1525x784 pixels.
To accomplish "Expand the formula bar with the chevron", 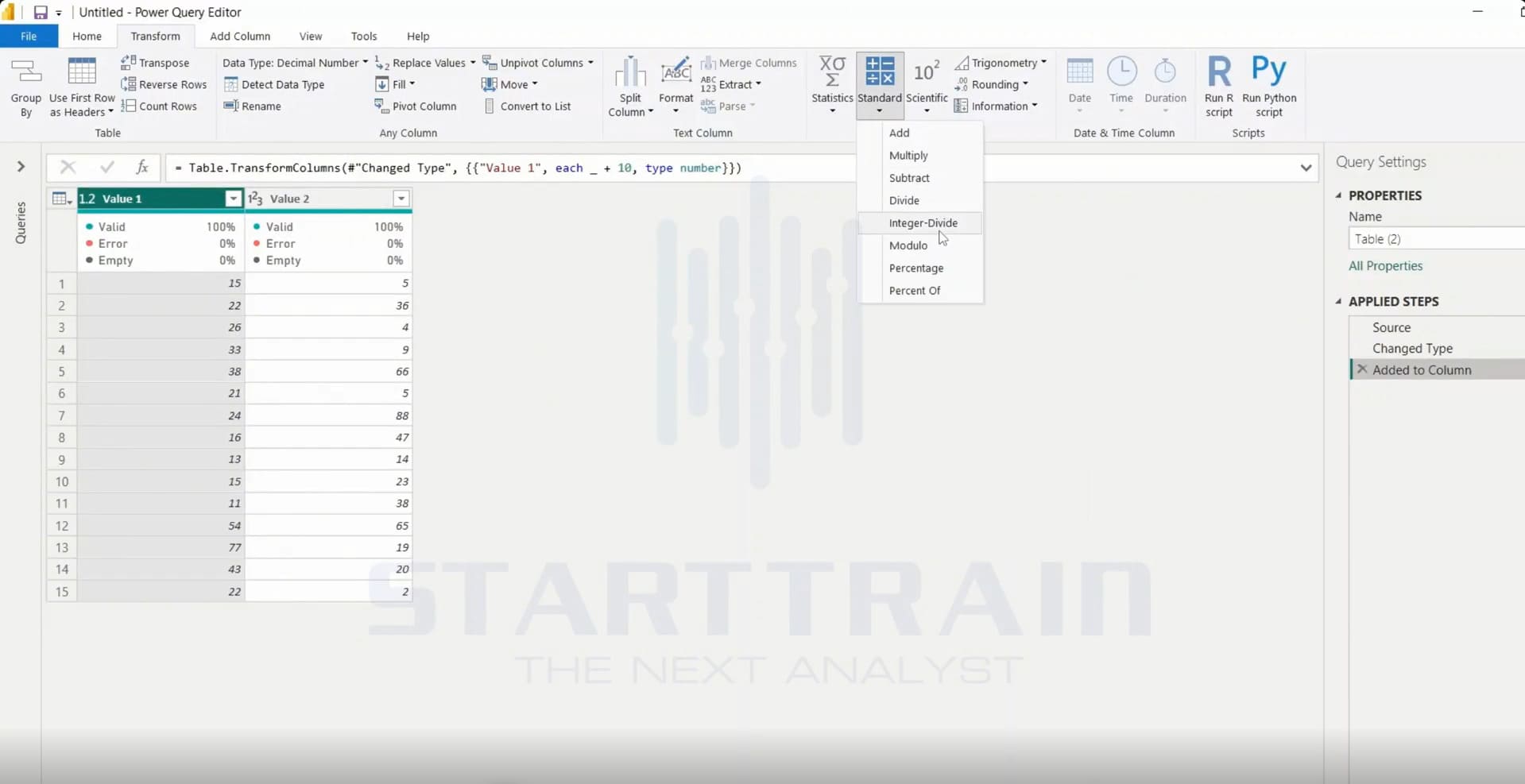I will point(1306,168).
